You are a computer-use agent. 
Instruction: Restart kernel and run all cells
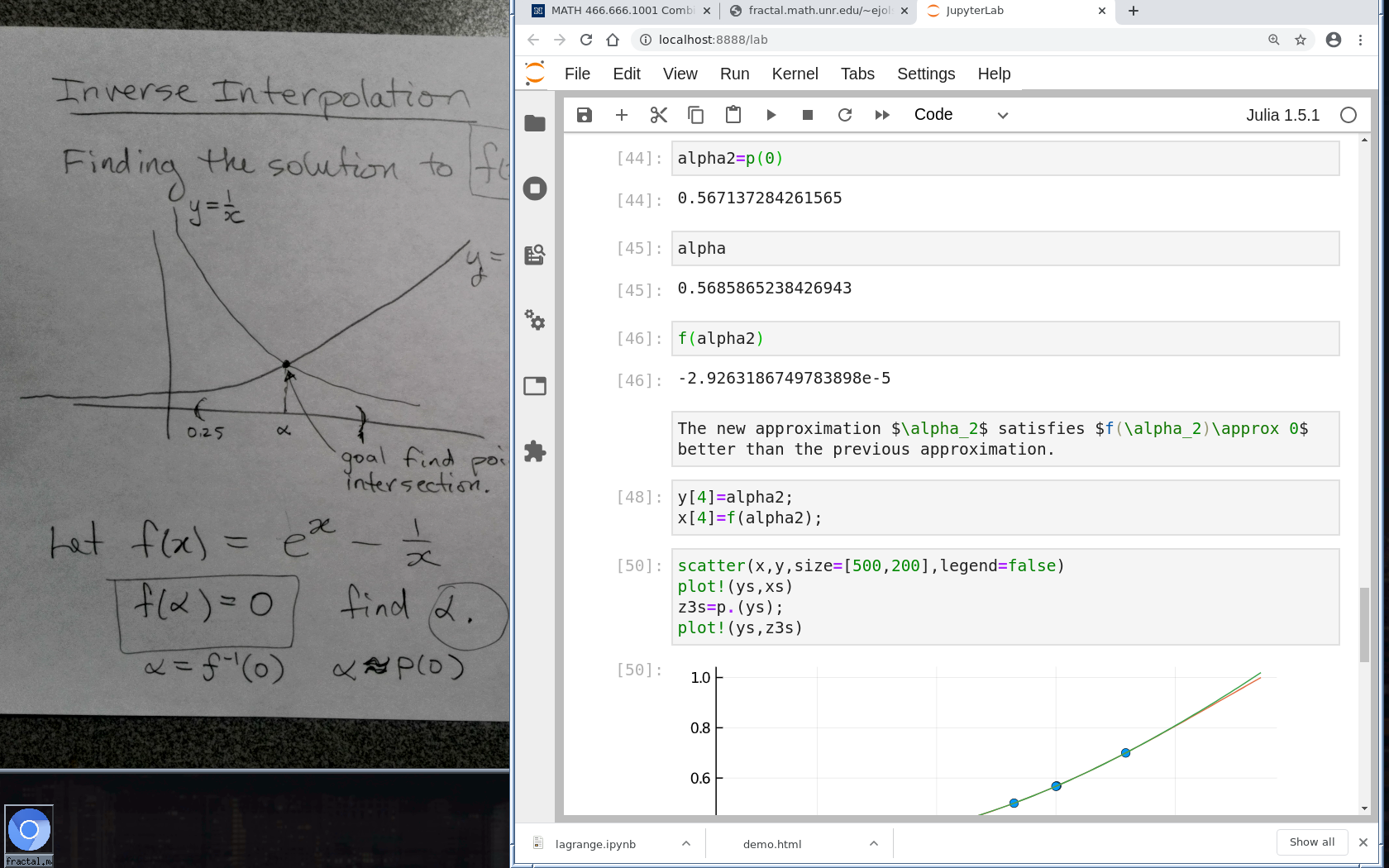(882, 115)
